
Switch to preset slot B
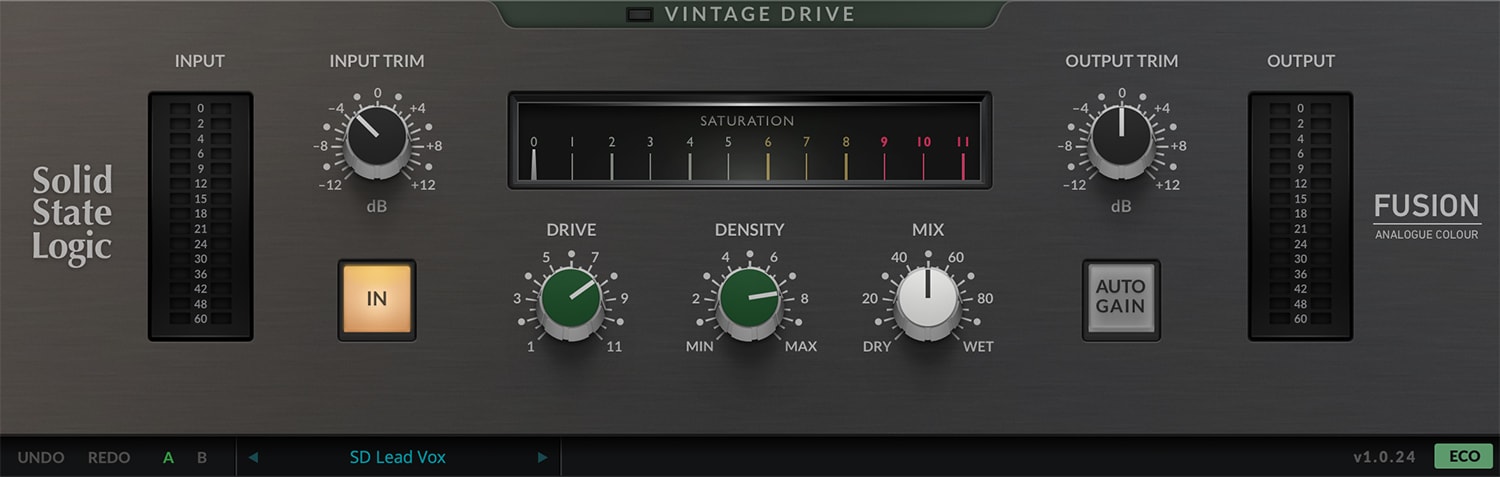(202, 457)
